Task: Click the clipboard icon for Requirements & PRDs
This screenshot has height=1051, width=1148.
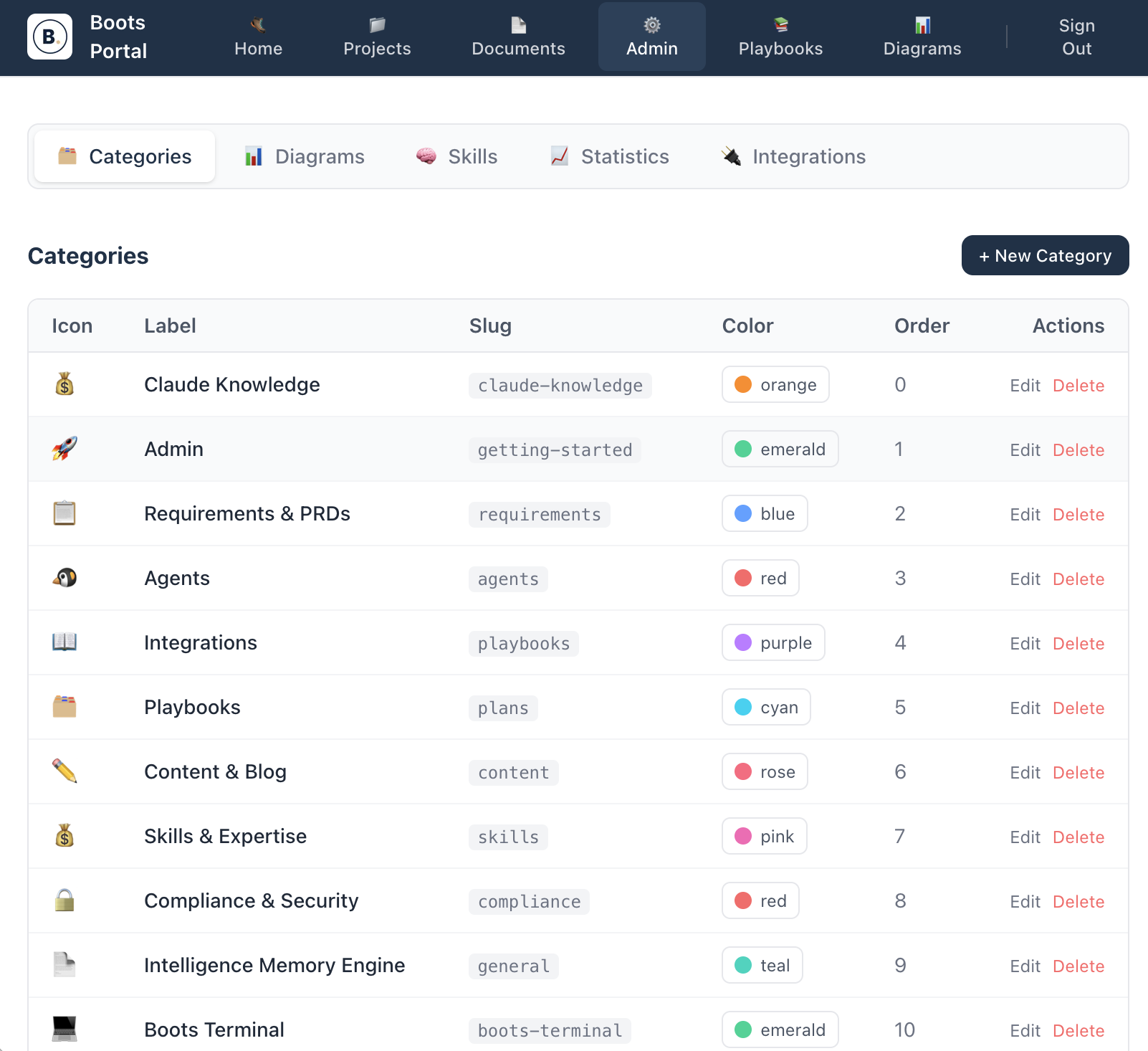Action: point(64,513)
